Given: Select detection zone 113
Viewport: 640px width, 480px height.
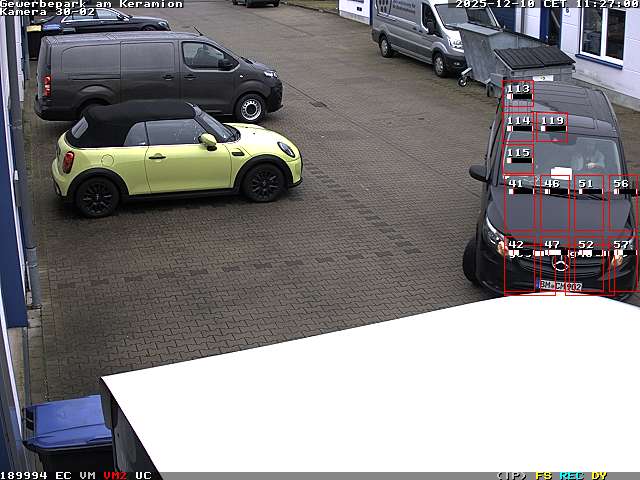Looking at the screenshot, I should [518, 95].
